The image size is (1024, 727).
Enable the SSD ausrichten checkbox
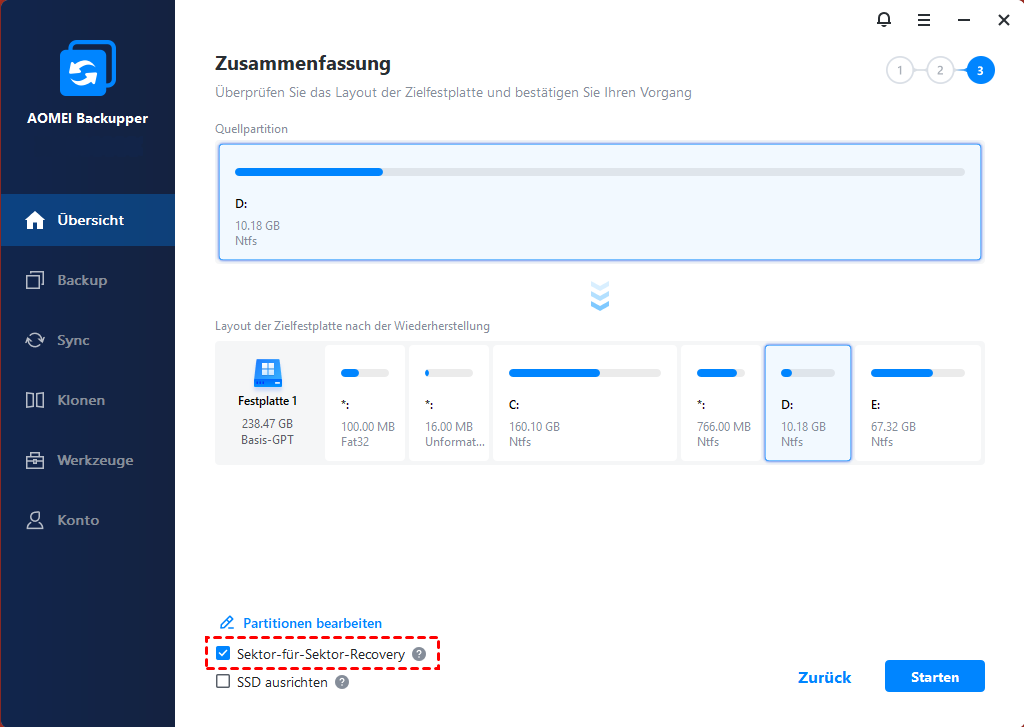pyautogui.click(x=223, y=682)
